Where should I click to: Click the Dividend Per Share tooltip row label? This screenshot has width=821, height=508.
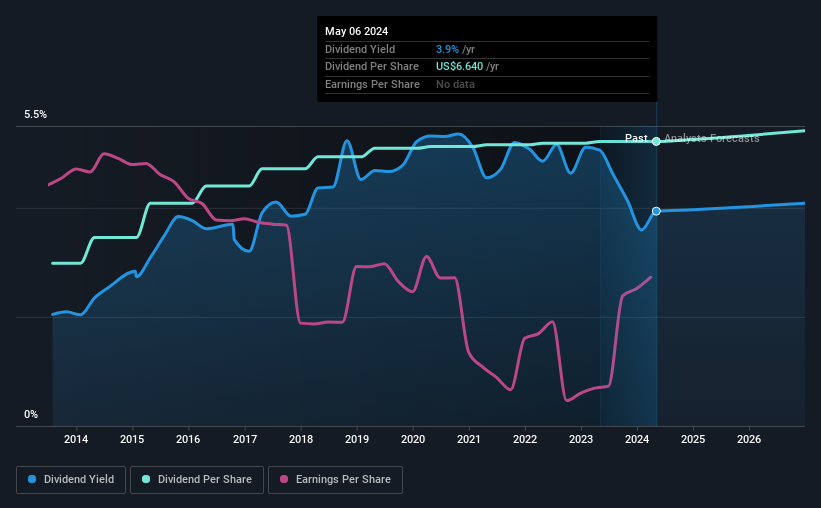coord(372,67)
